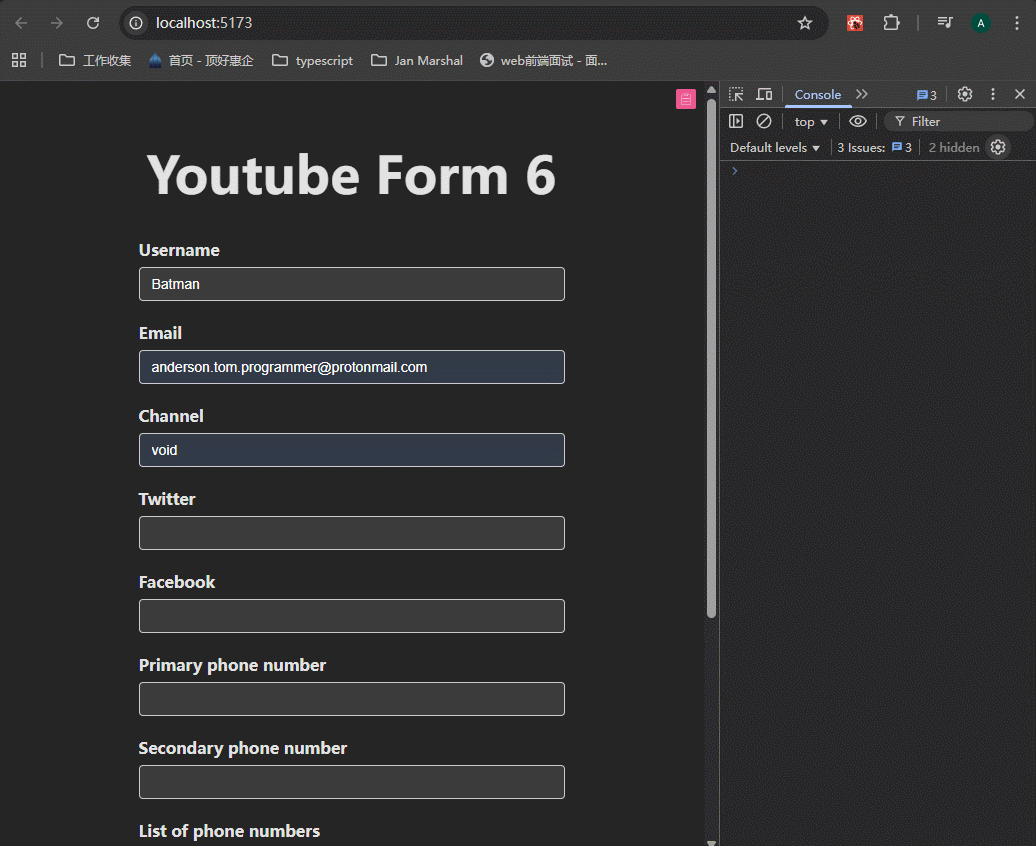Show more DevTools tabs via the chevrons
Viewport: 1036px width, 846px height.
[x=862, y=94]
